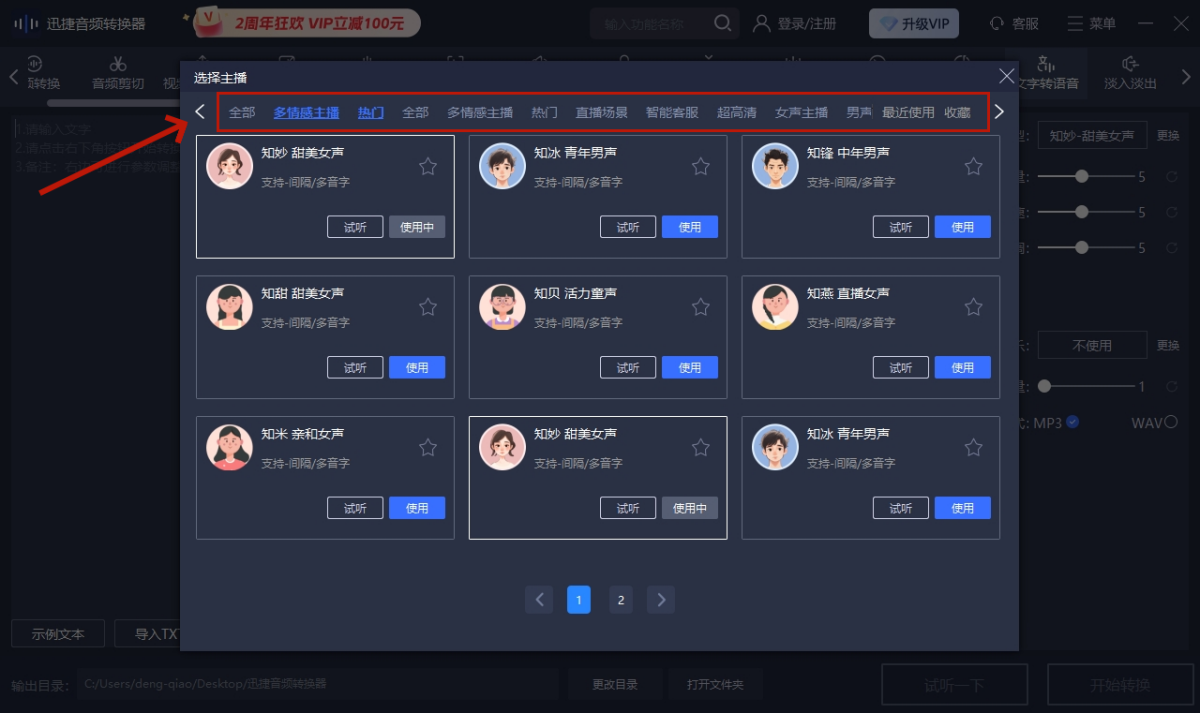
Task: Apply the 知甜 甜美女声 voice with 使用
Action: [x=417, y=368]
